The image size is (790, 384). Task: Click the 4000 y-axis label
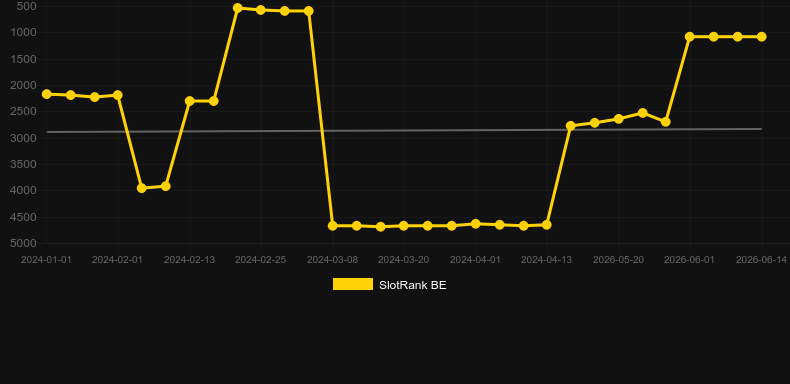pos(23,190)
